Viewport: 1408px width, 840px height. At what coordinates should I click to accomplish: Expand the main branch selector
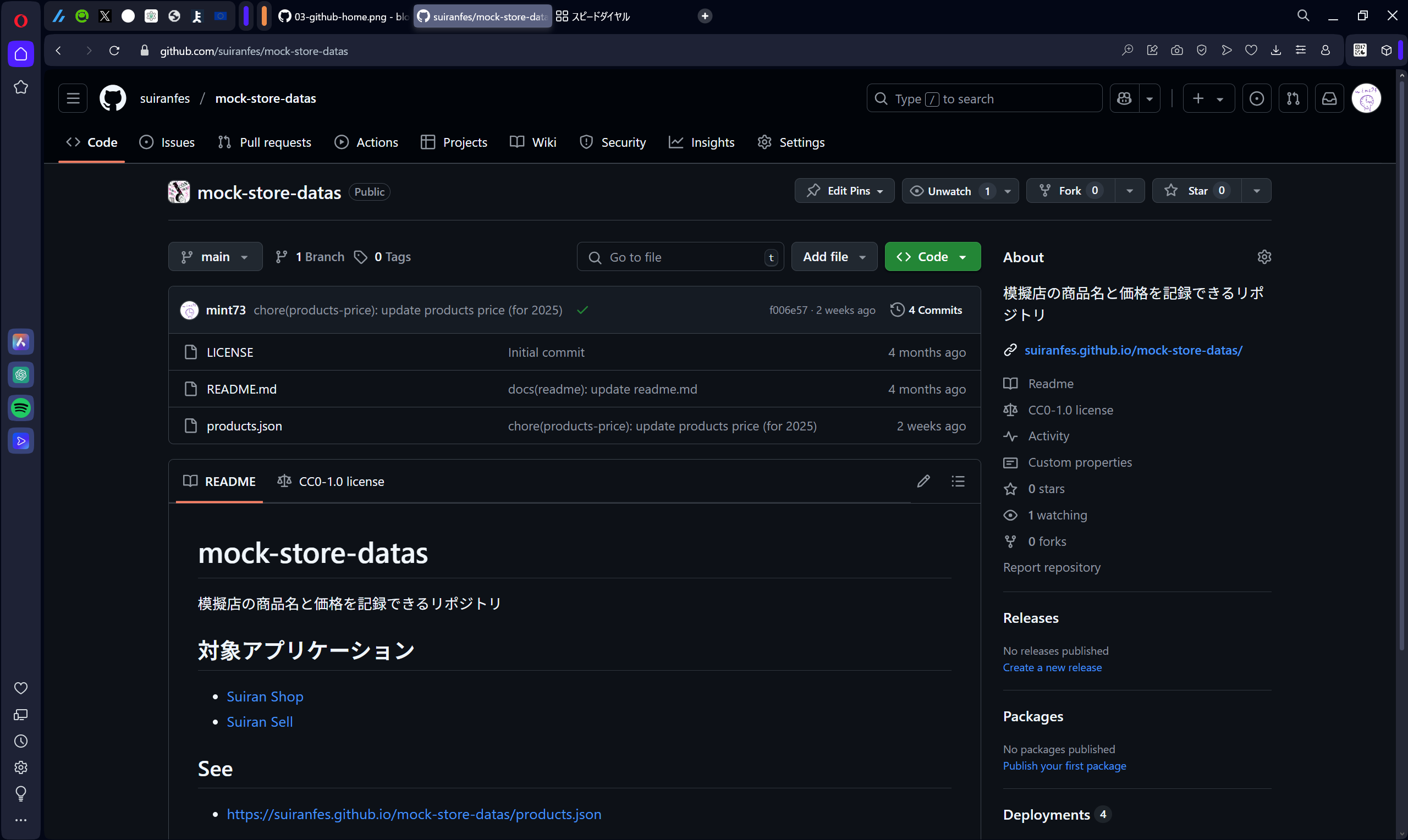215,256
